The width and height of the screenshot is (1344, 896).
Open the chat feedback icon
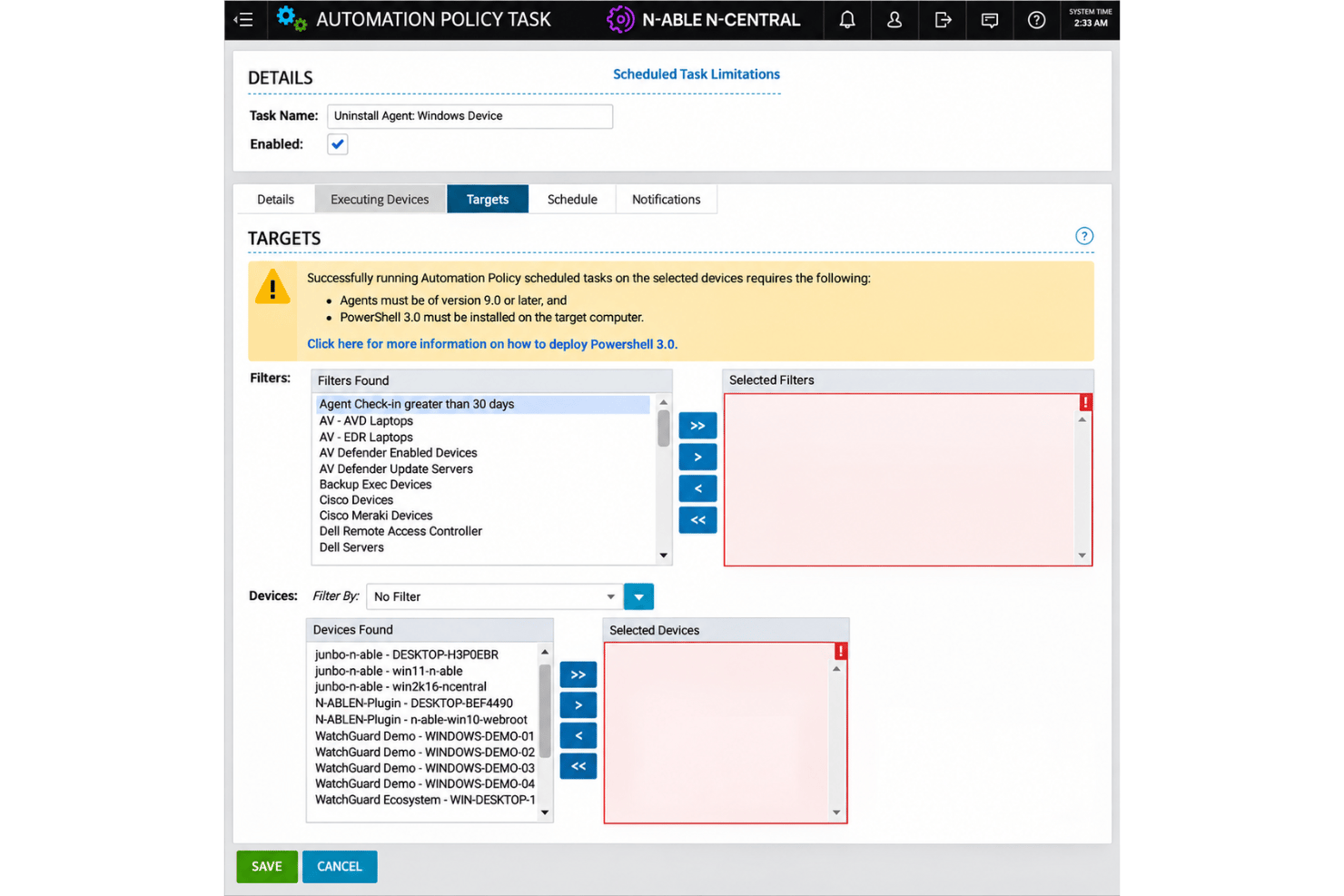point(990,19)
